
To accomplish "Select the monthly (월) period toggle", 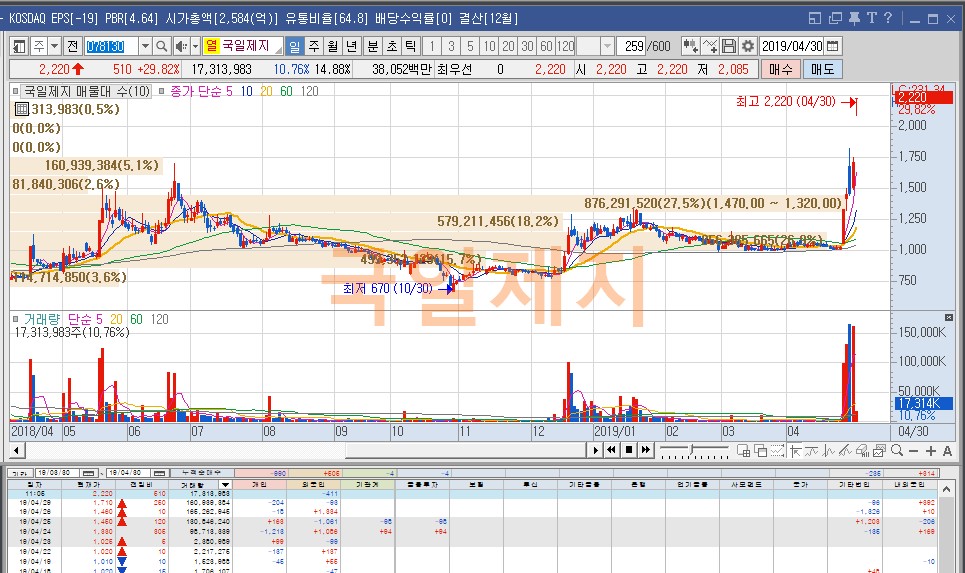I will (333, 46).
